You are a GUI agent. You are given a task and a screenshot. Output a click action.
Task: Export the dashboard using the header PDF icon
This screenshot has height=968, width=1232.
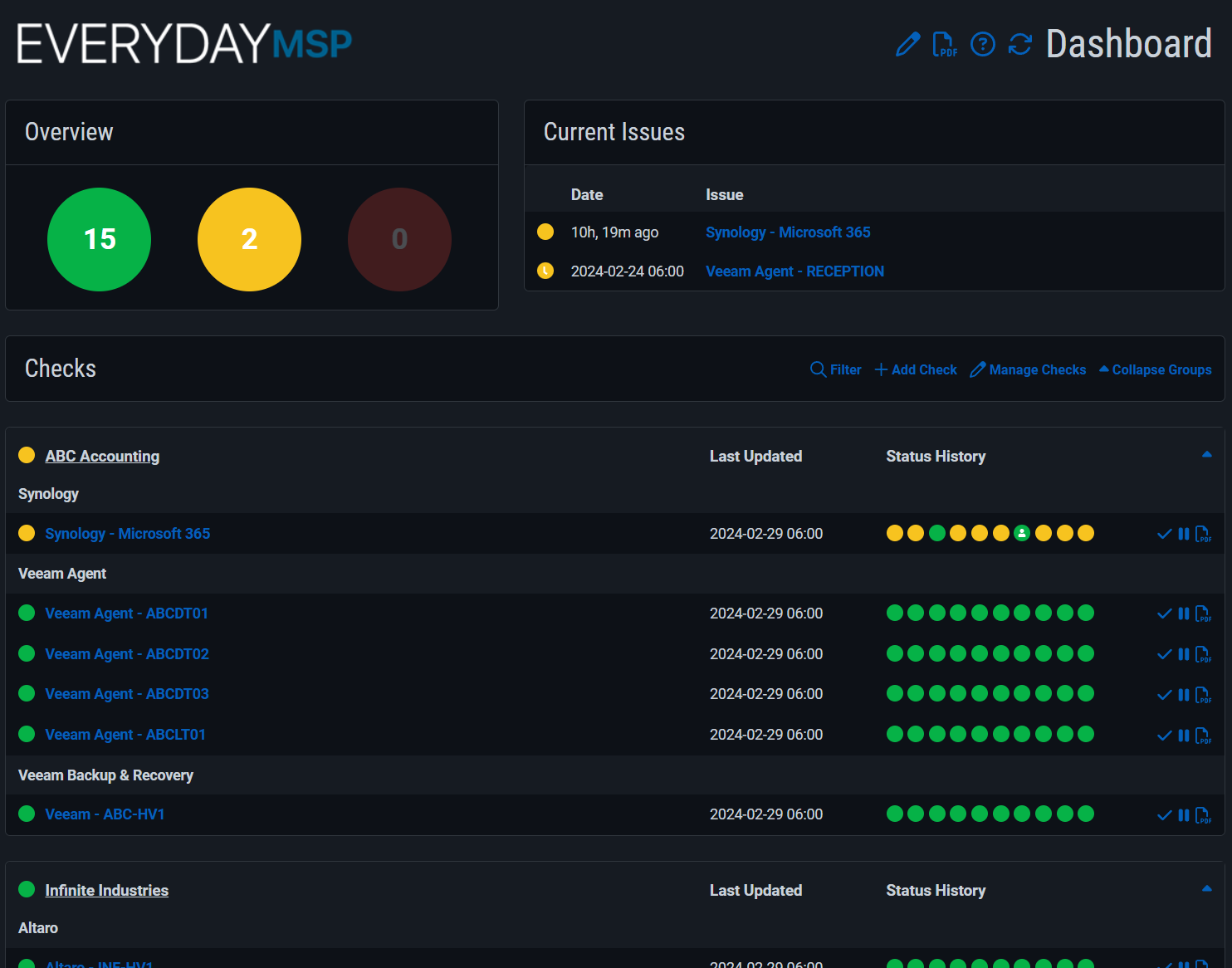tap(945, 44)
